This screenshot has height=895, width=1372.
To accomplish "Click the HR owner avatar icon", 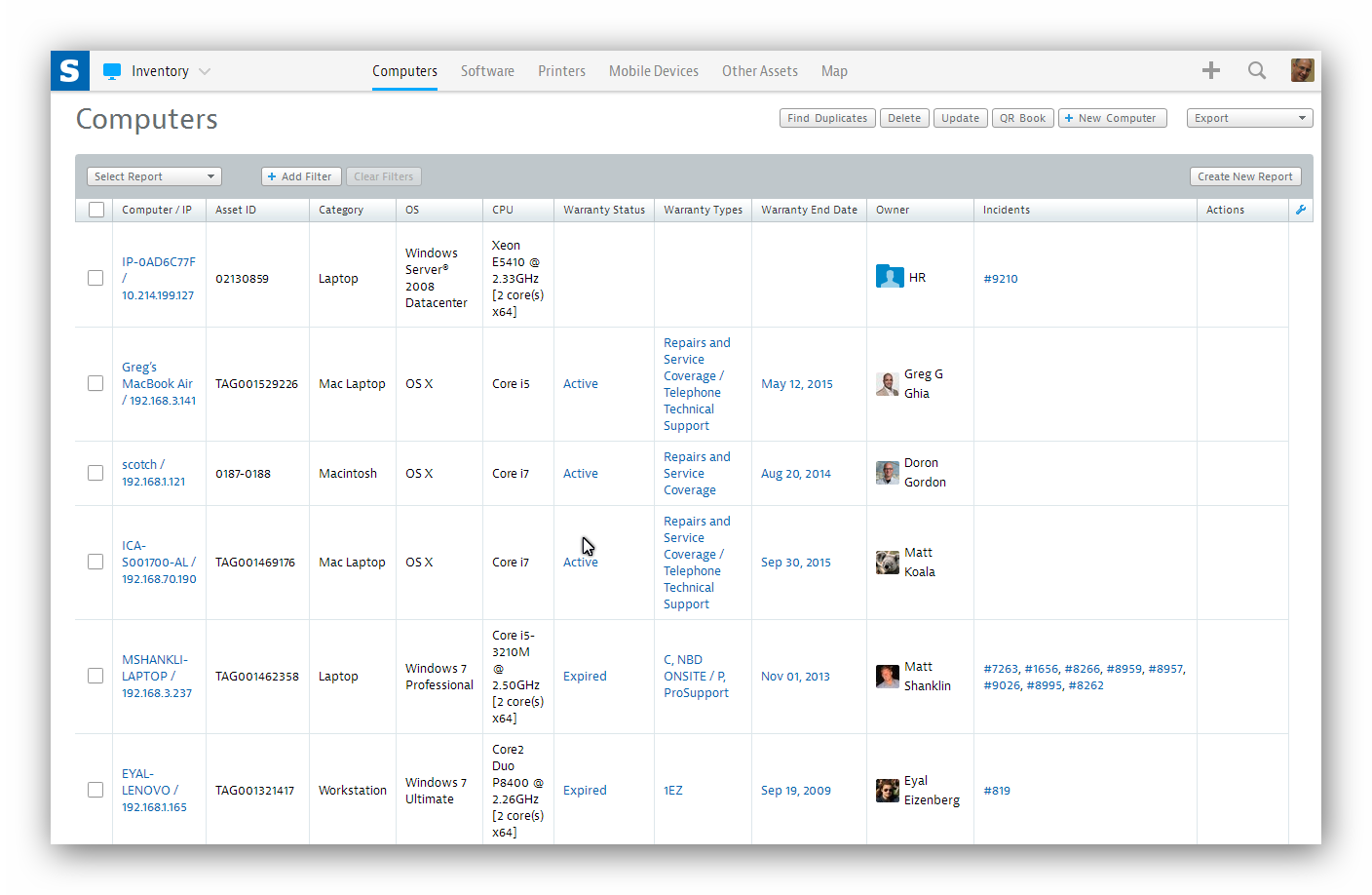I will (889, 276).
